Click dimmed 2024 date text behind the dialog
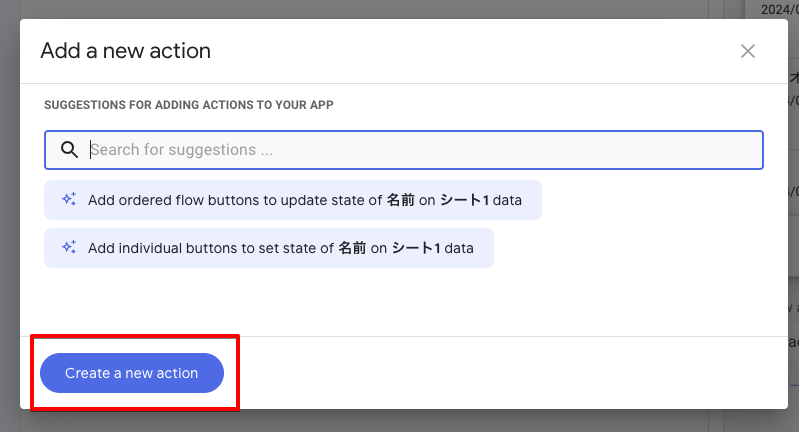The width and height of the screenshot is (799, 432). click(x=780, y=9)
